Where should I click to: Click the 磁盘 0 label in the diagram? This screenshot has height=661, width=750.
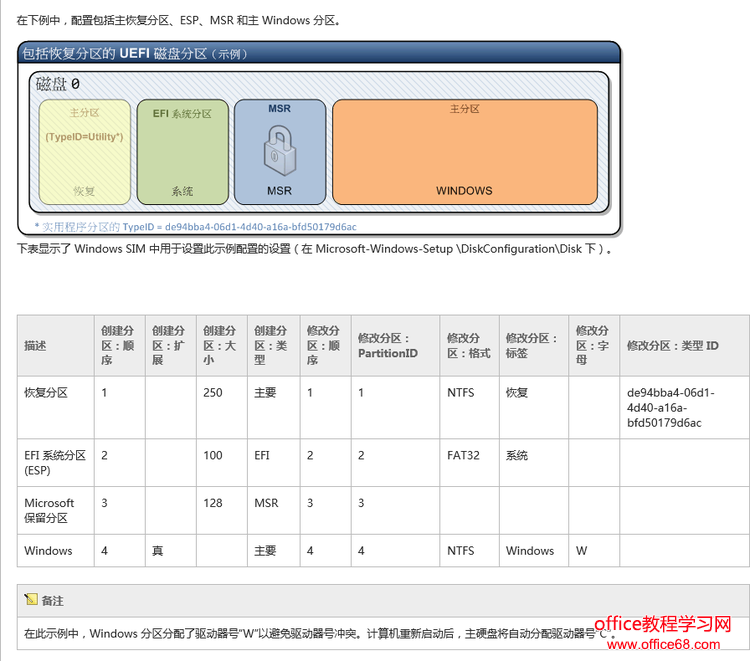point(57,84)
